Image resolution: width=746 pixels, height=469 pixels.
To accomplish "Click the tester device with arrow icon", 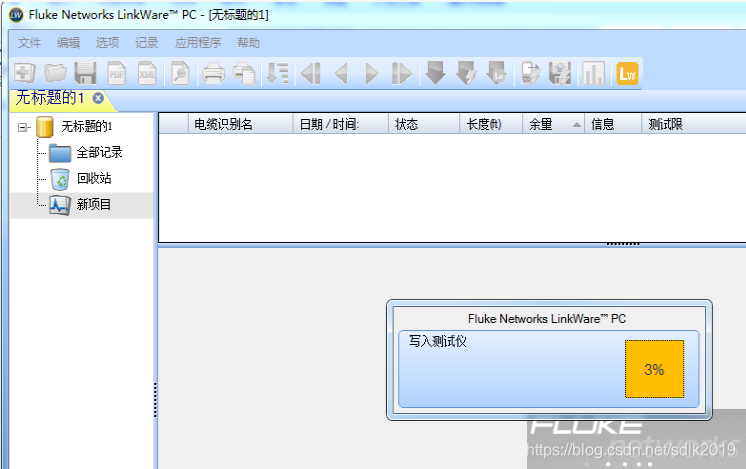I will (x=530, y=73).
